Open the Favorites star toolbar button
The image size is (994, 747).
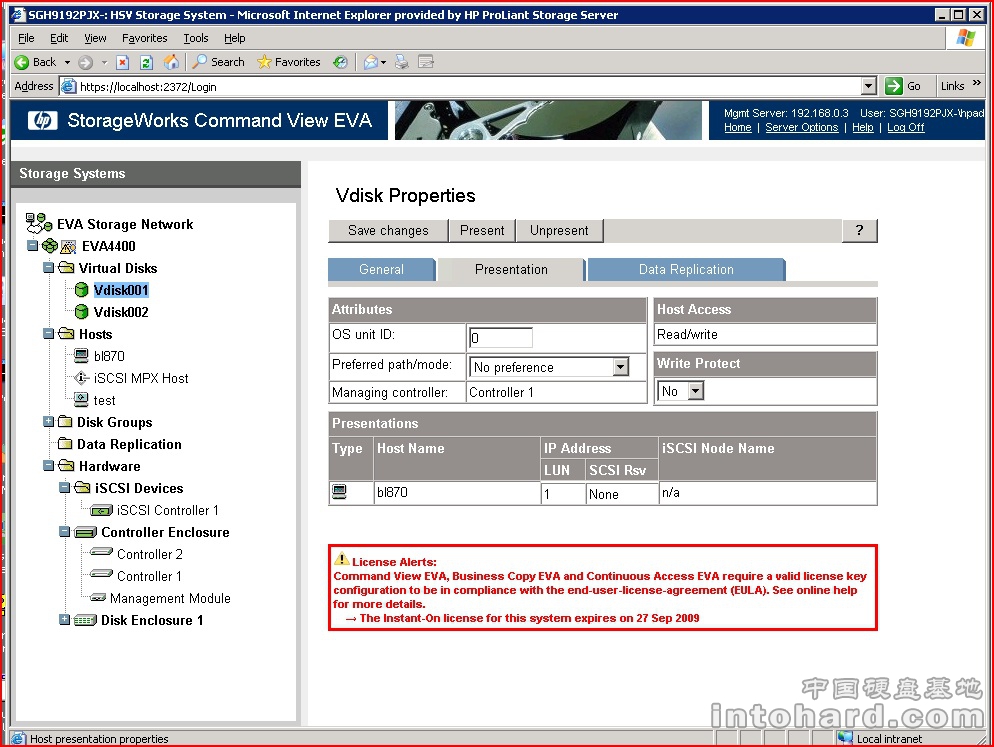coord(289,62)
